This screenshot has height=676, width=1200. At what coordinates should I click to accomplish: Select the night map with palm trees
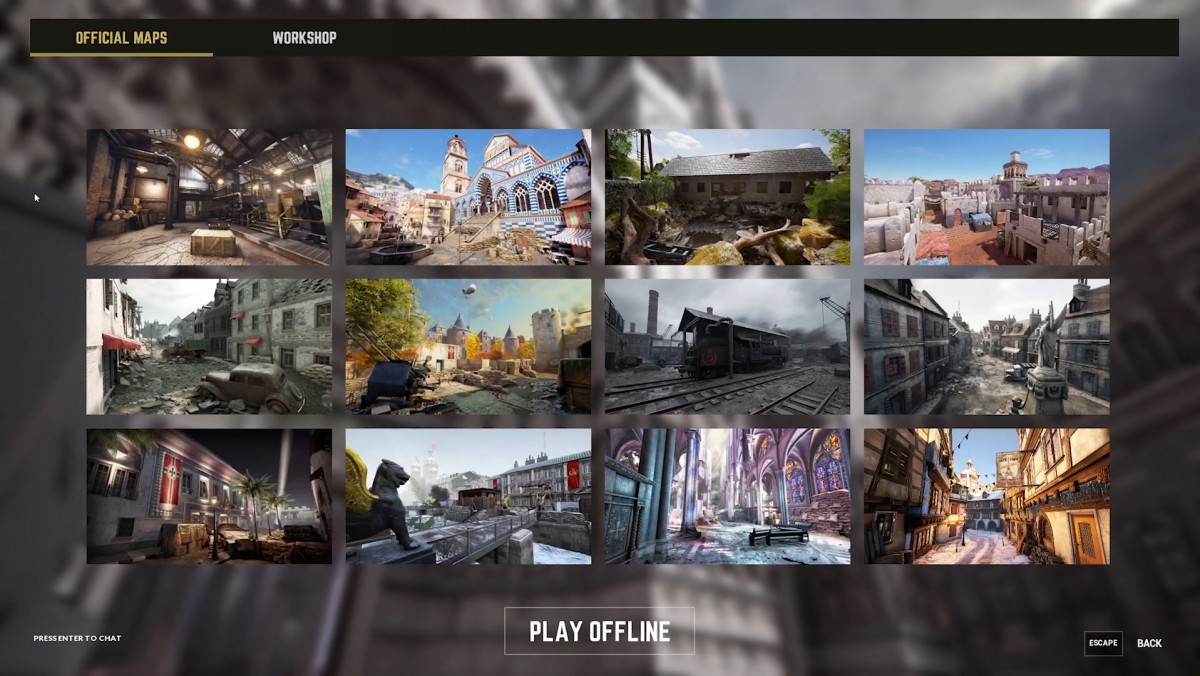(209, 496)
